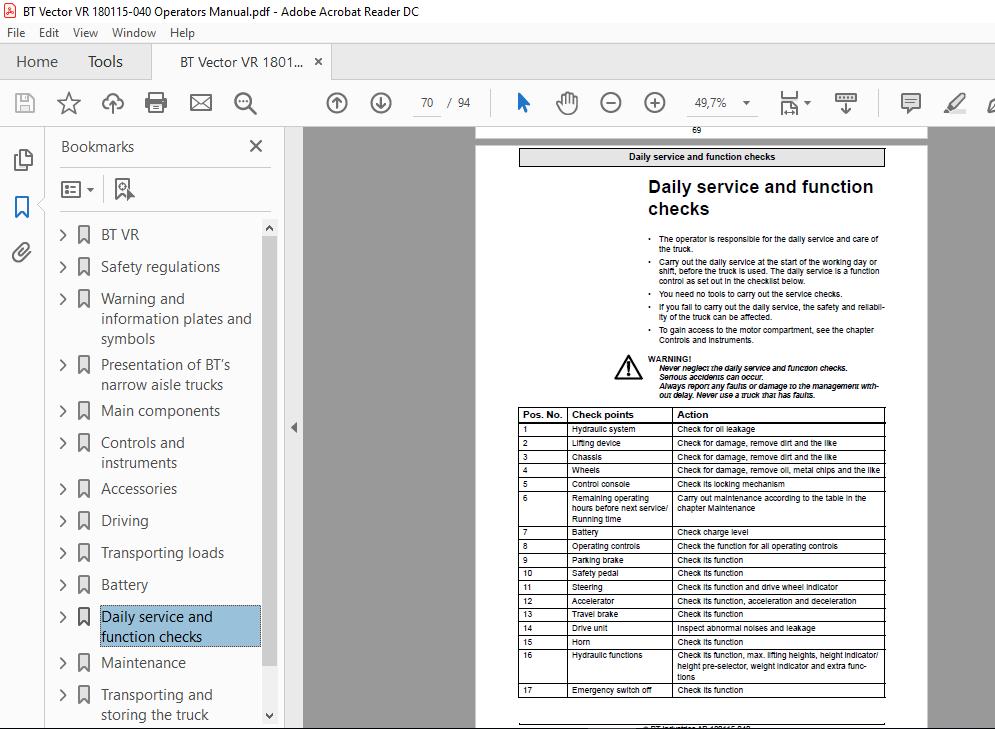Highlight text with the highlighter tool

coord(954,102)
